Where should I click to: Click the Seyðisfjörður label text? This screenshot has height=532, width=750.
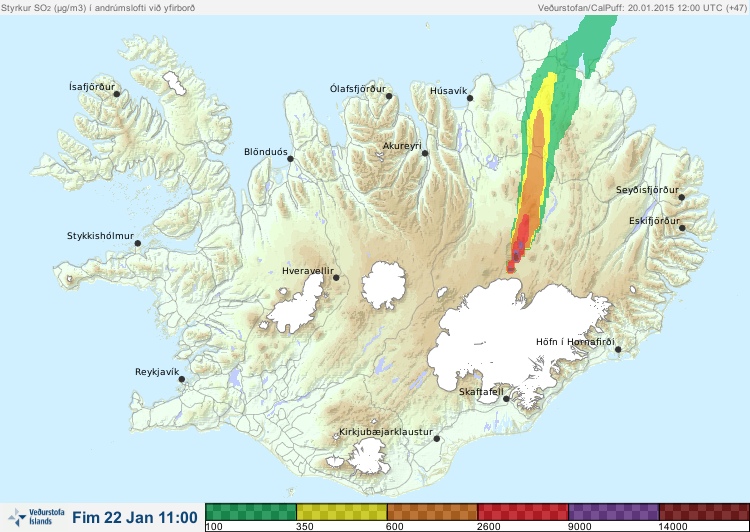pos(647,190)
